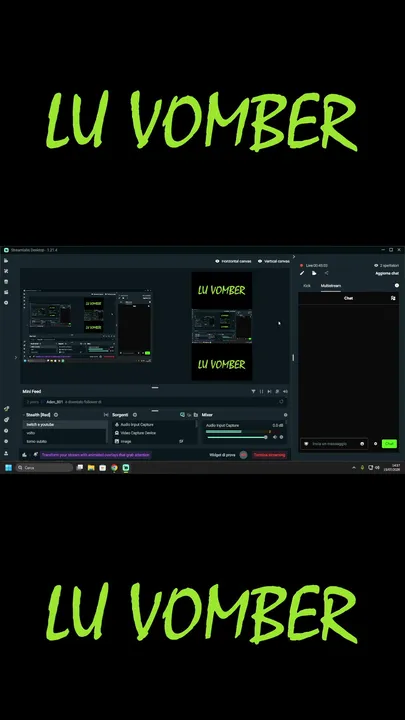Open the chat popout icon beside Chat
This screenshot has height=720, width=405.
click(x=393, y=298)
